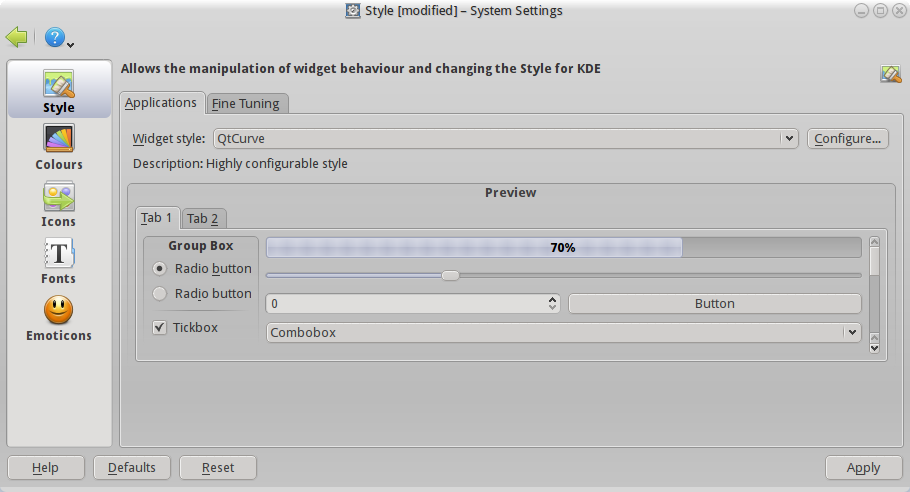Click the preview vertical scrollbar handle
The width and height of the screenshot is (910, 492).
[875, 261]
